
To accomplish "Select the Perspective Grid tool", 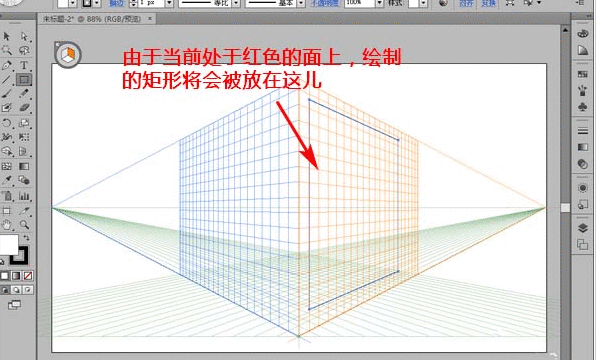I will click(x=24, y=151).
